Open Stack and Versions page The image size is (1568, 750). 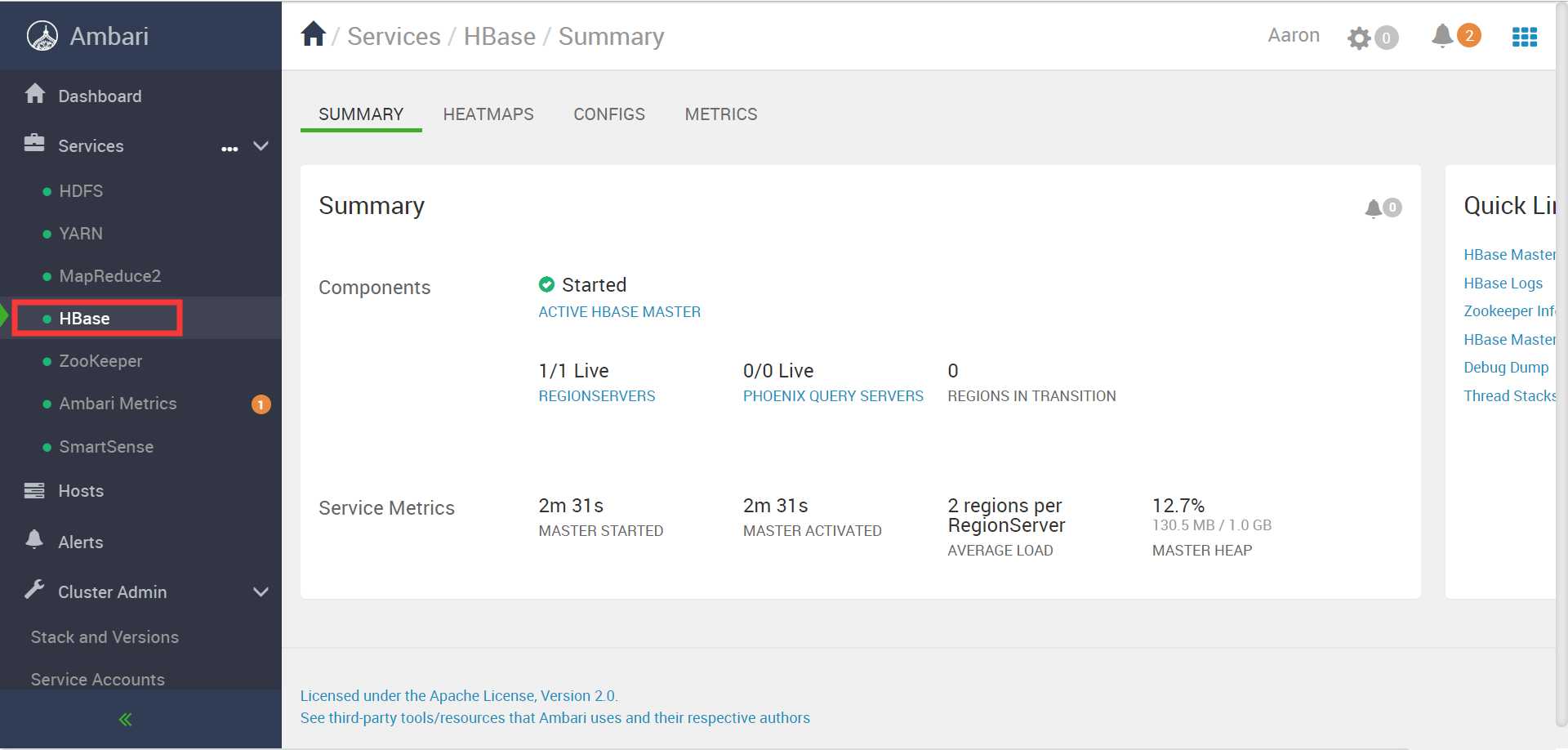click(x=105, y=637)
